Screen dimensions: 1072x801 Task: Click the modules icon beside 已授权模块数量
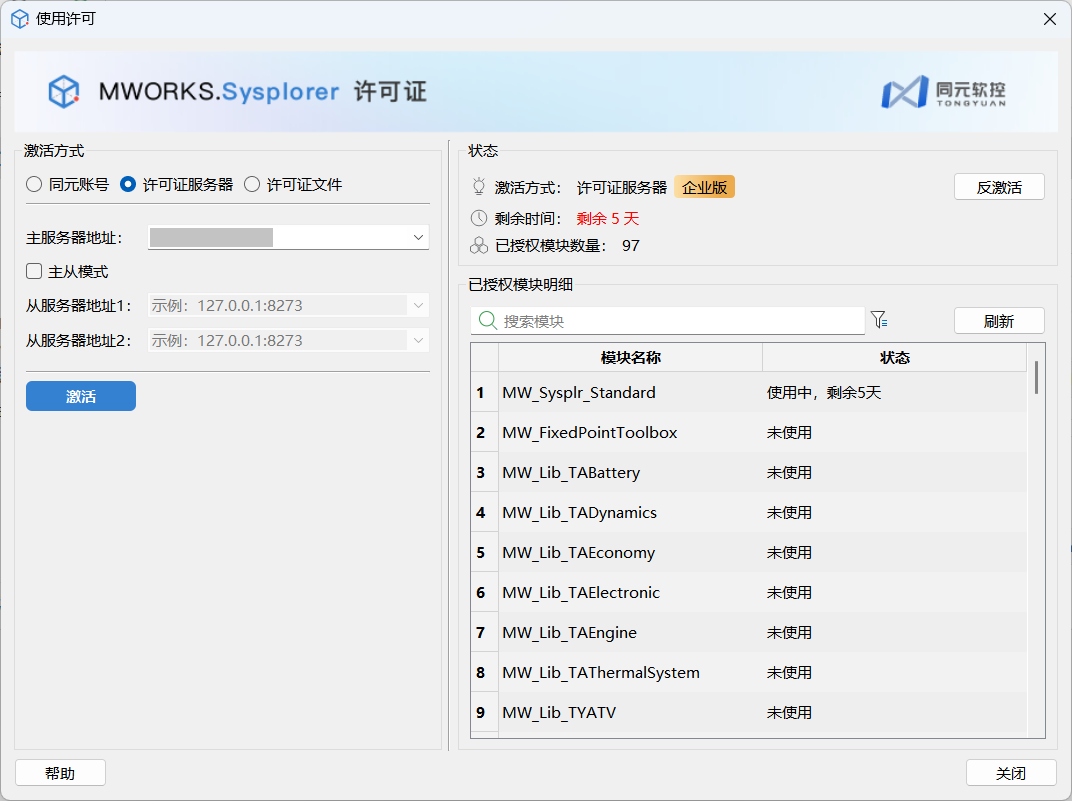coord(479,245)
